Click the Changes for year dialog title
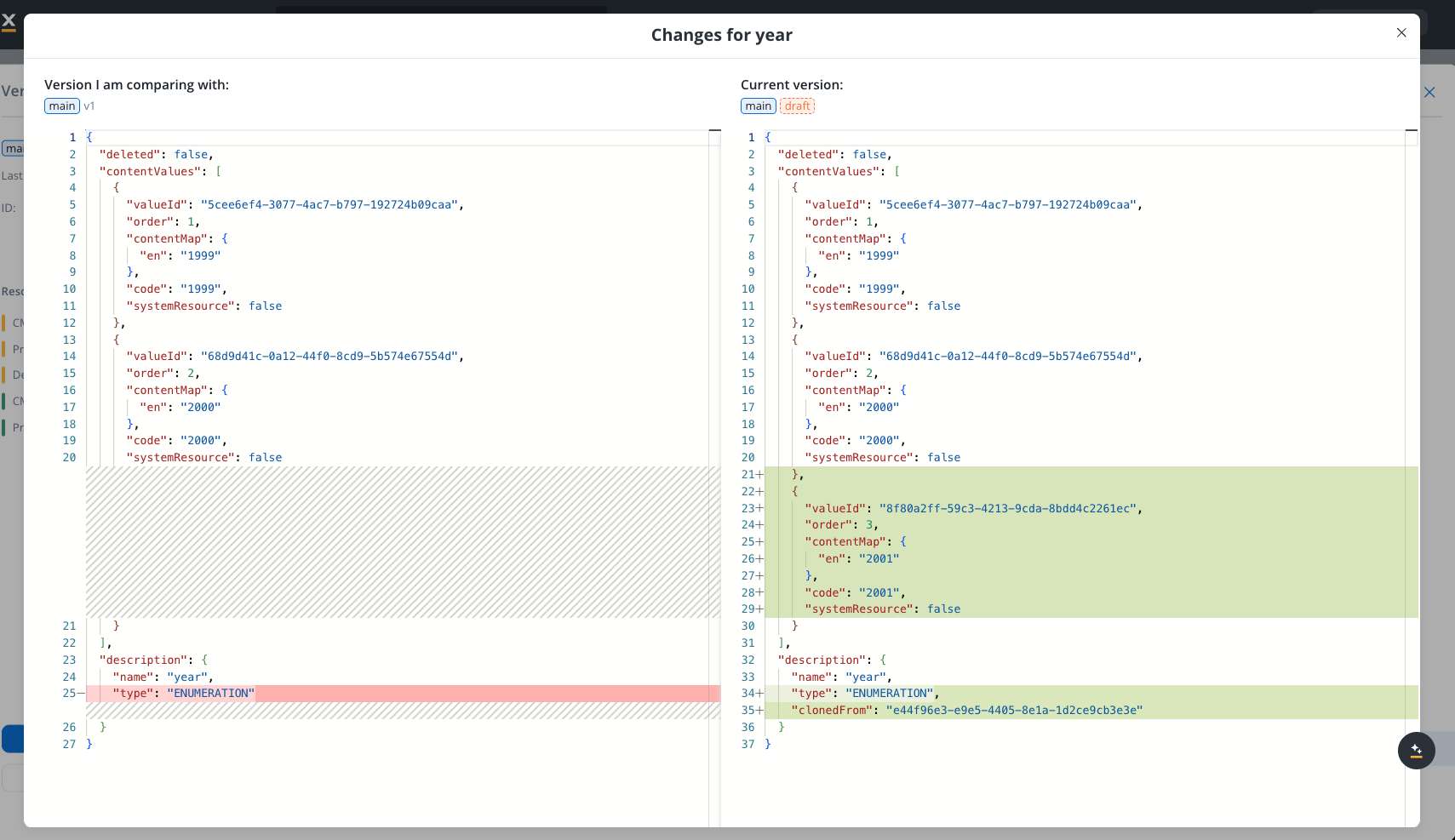 click(x=721, y=35)
